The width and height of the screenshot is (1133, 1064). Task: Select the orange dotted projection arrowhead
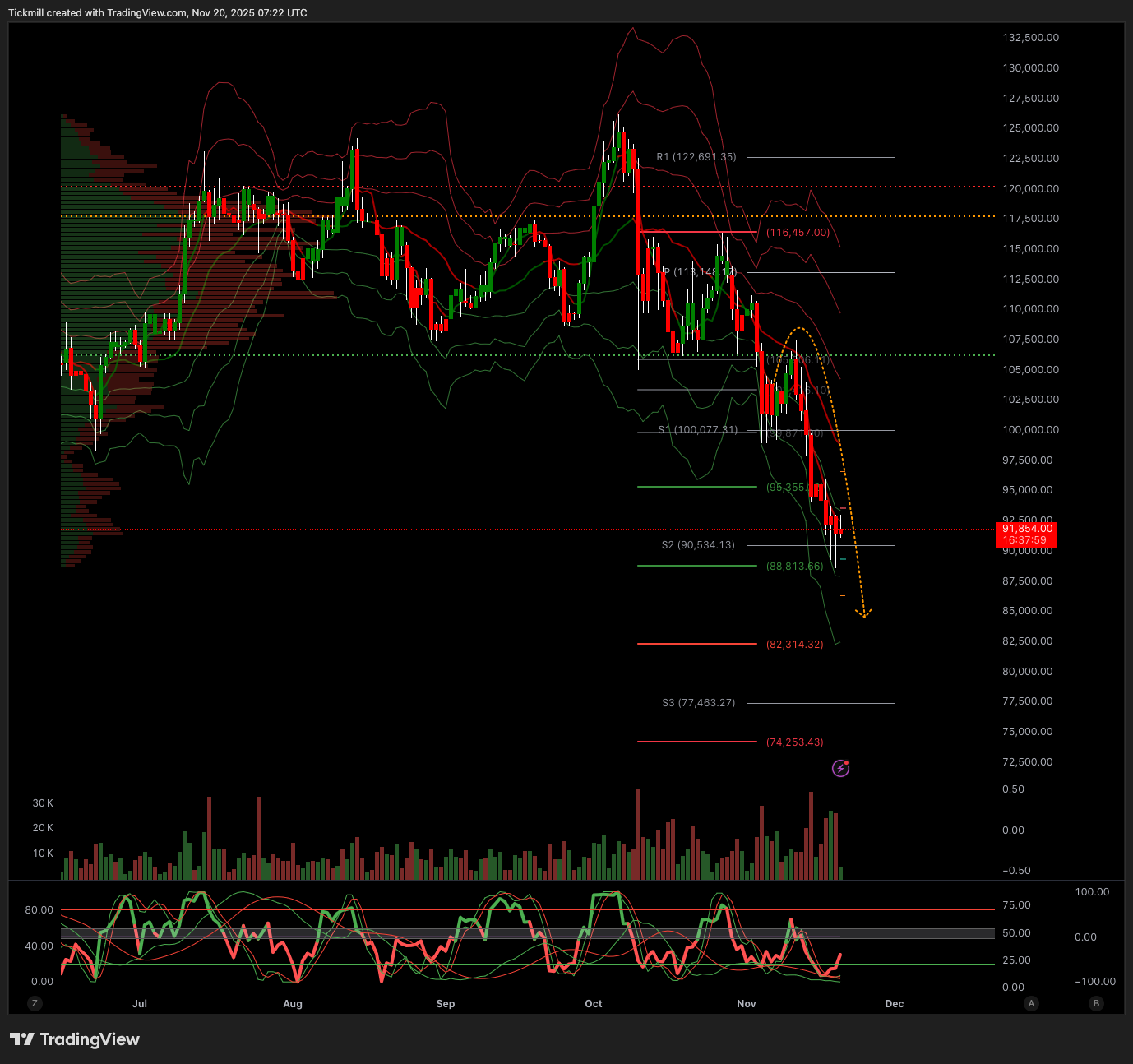862,613
